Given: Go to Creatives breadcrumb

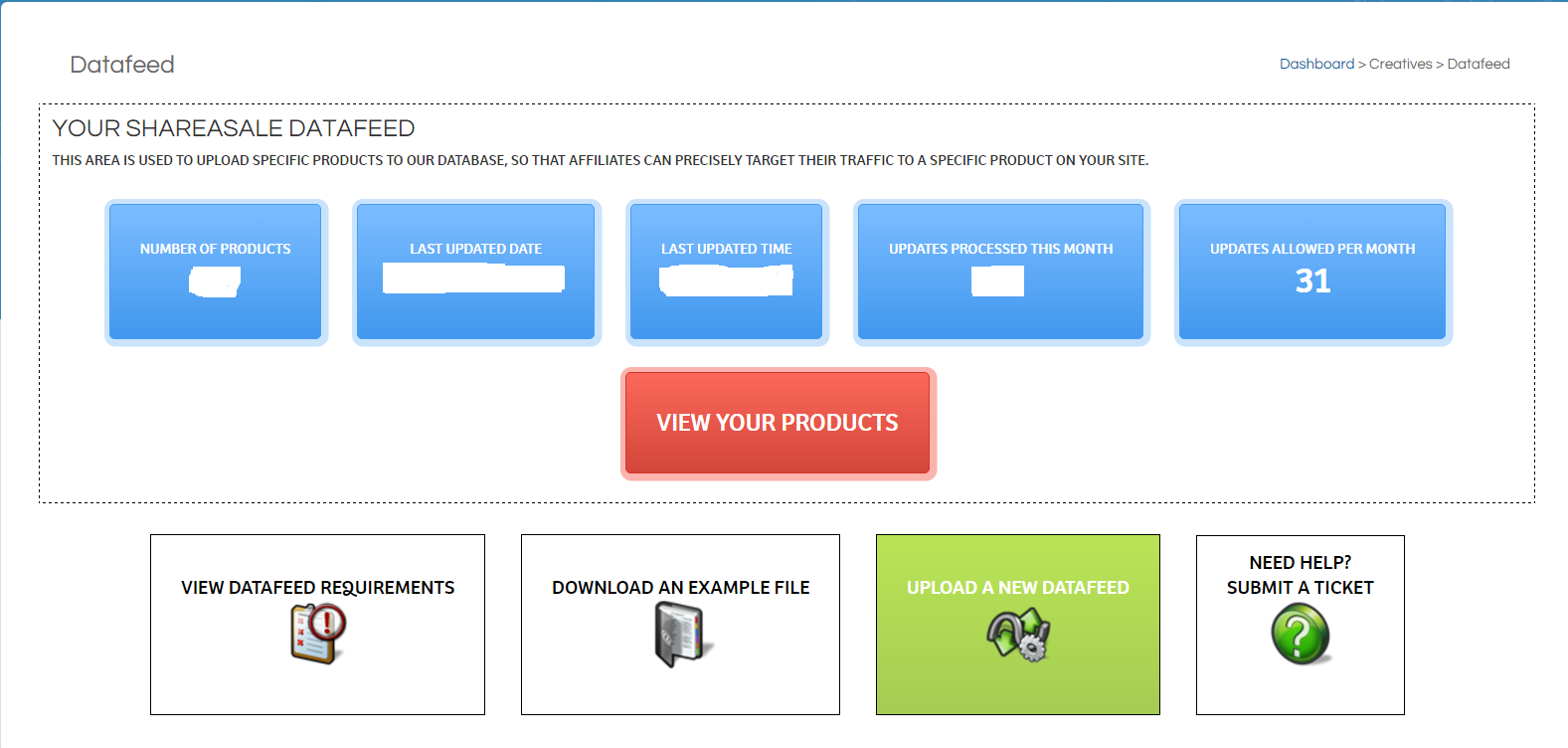Looking at the screenshot, I should pyautogui.click(x=1400, y=64).
